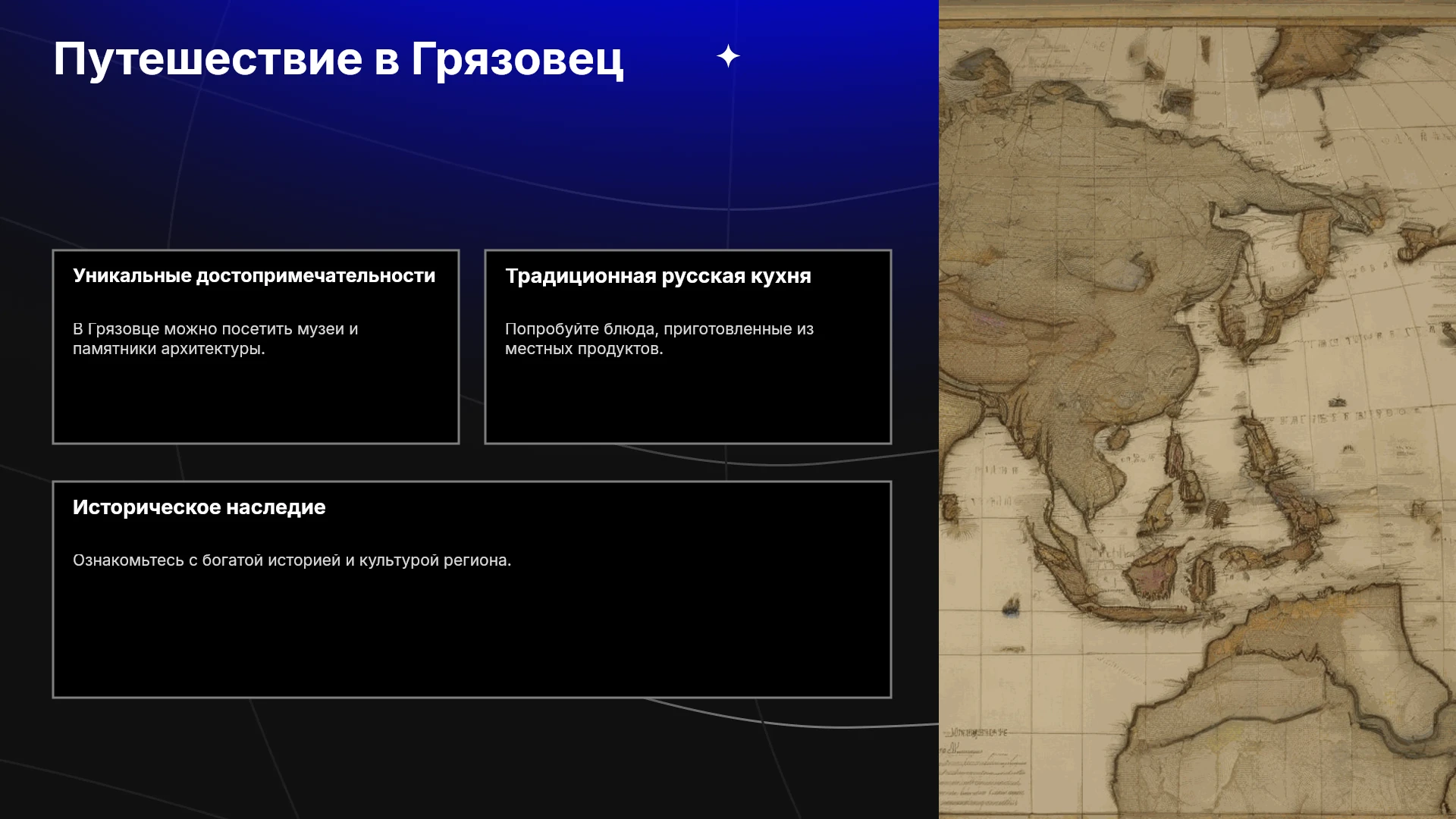Viewport: 1456px width, 819px height.
Task: Click the white four-pointed sparkle star icon
Action: click(x=728, y=56)
